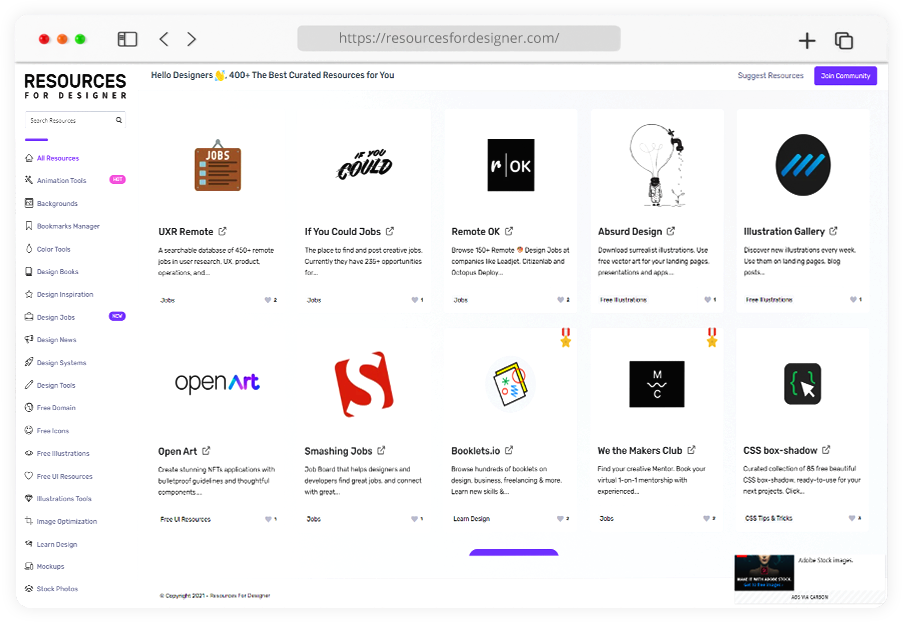Go back with the browser back arrow
This screenshot has height=622, width=903.
point(164,39)
